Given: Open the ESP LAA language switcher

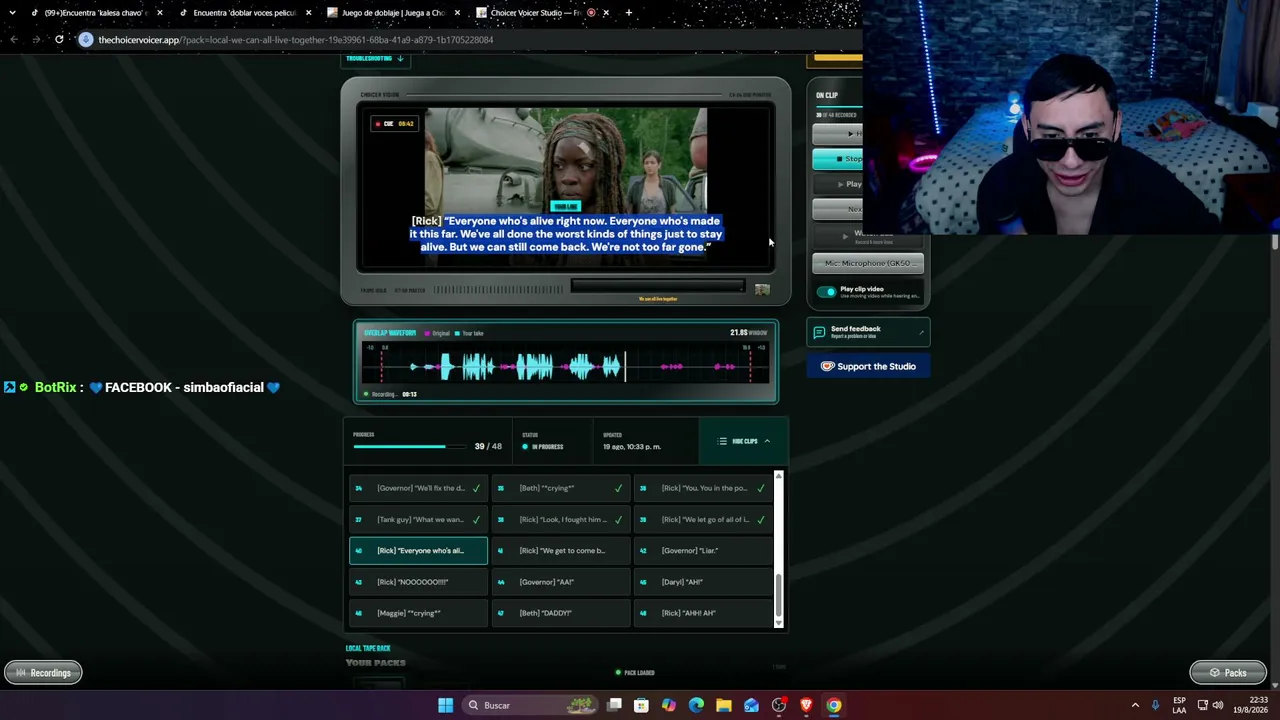Looking at the screenshot, I should (1180, 705).
